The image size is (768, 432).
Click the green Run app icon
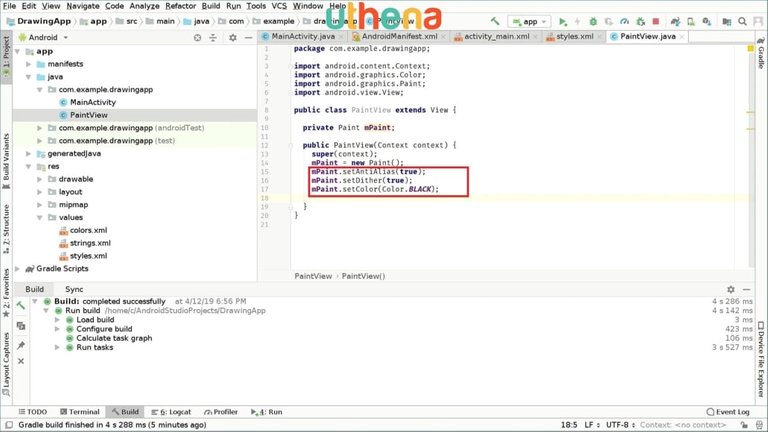click(563, 21)
